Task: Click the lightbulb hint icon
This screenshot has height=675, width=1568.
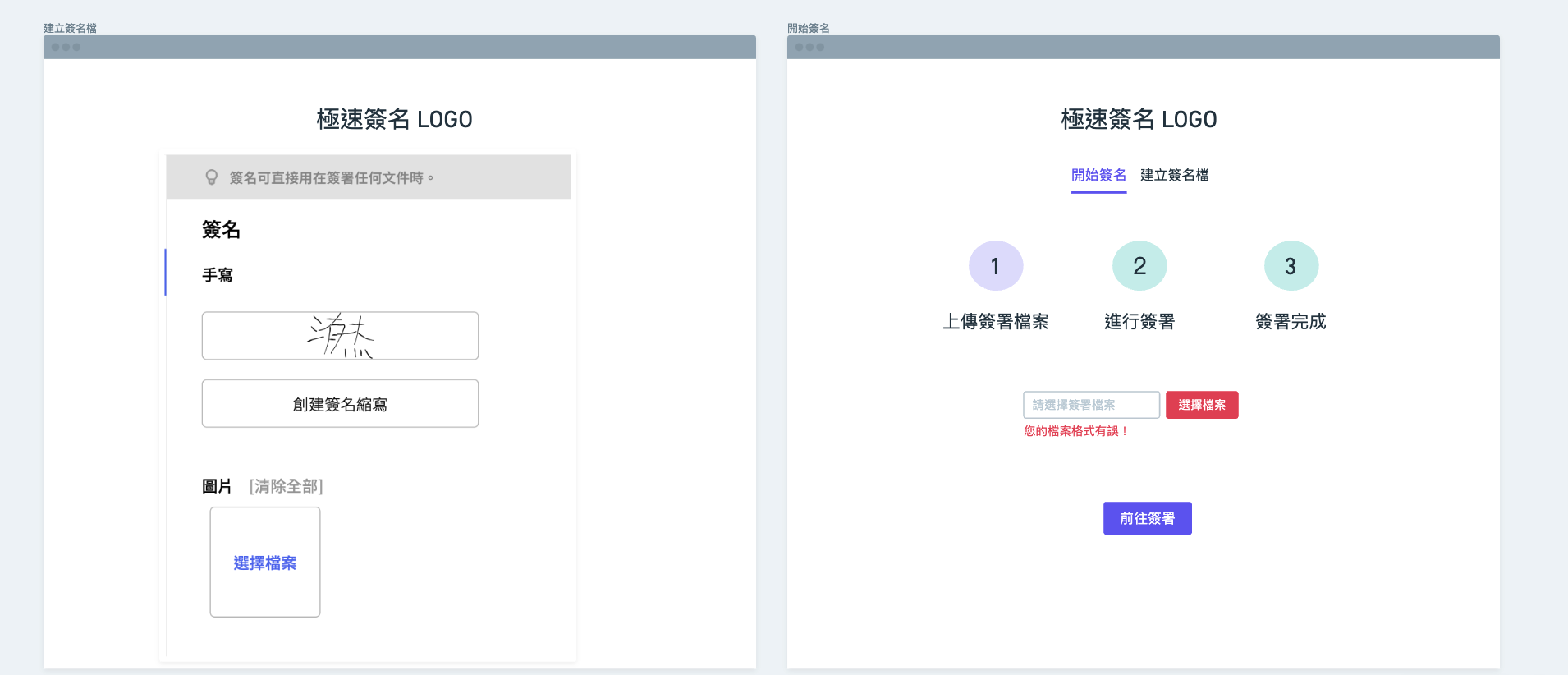Action: (x=211, y=177)
